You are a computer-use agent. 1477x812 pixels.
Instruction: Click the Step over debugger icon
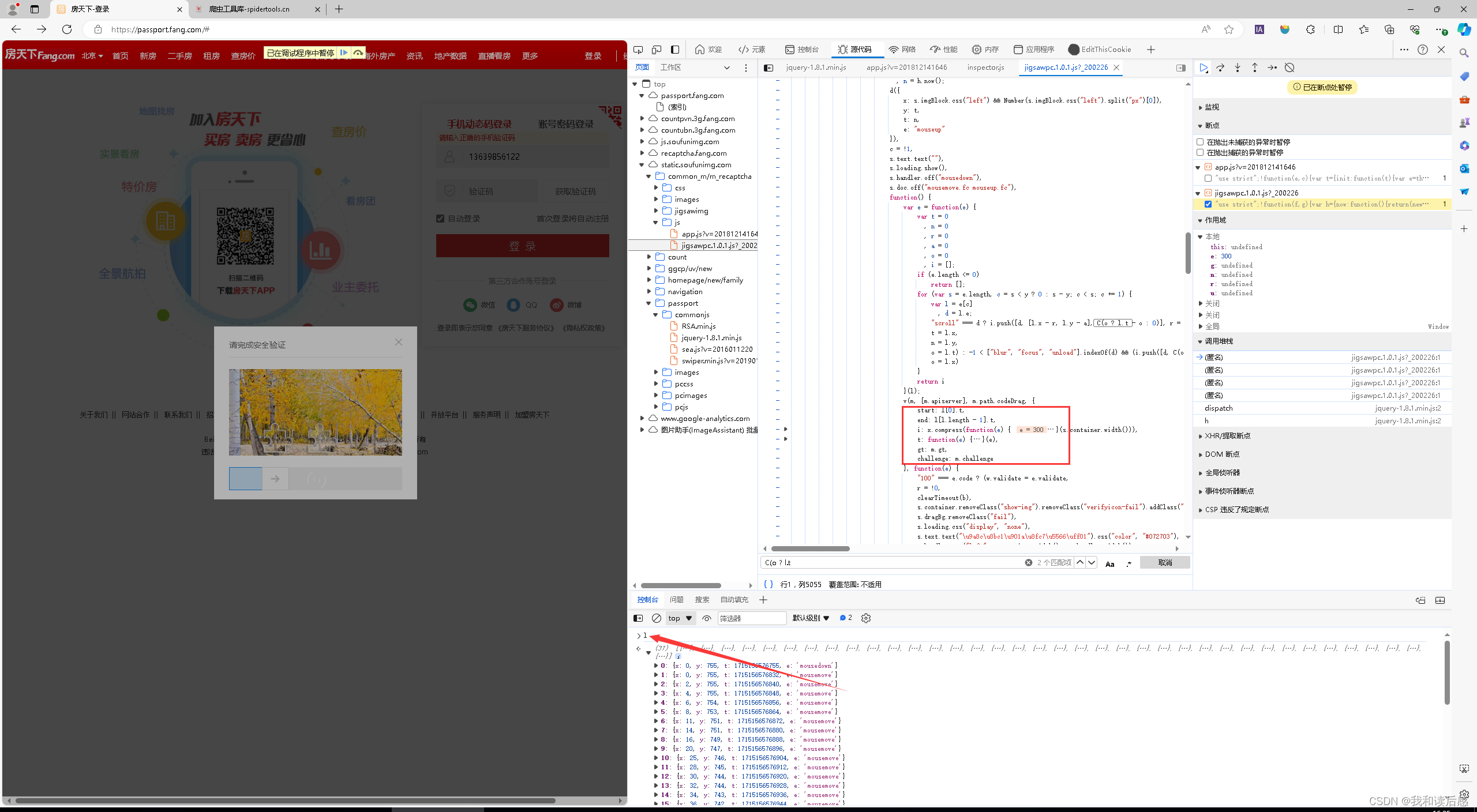(1220, 67)
